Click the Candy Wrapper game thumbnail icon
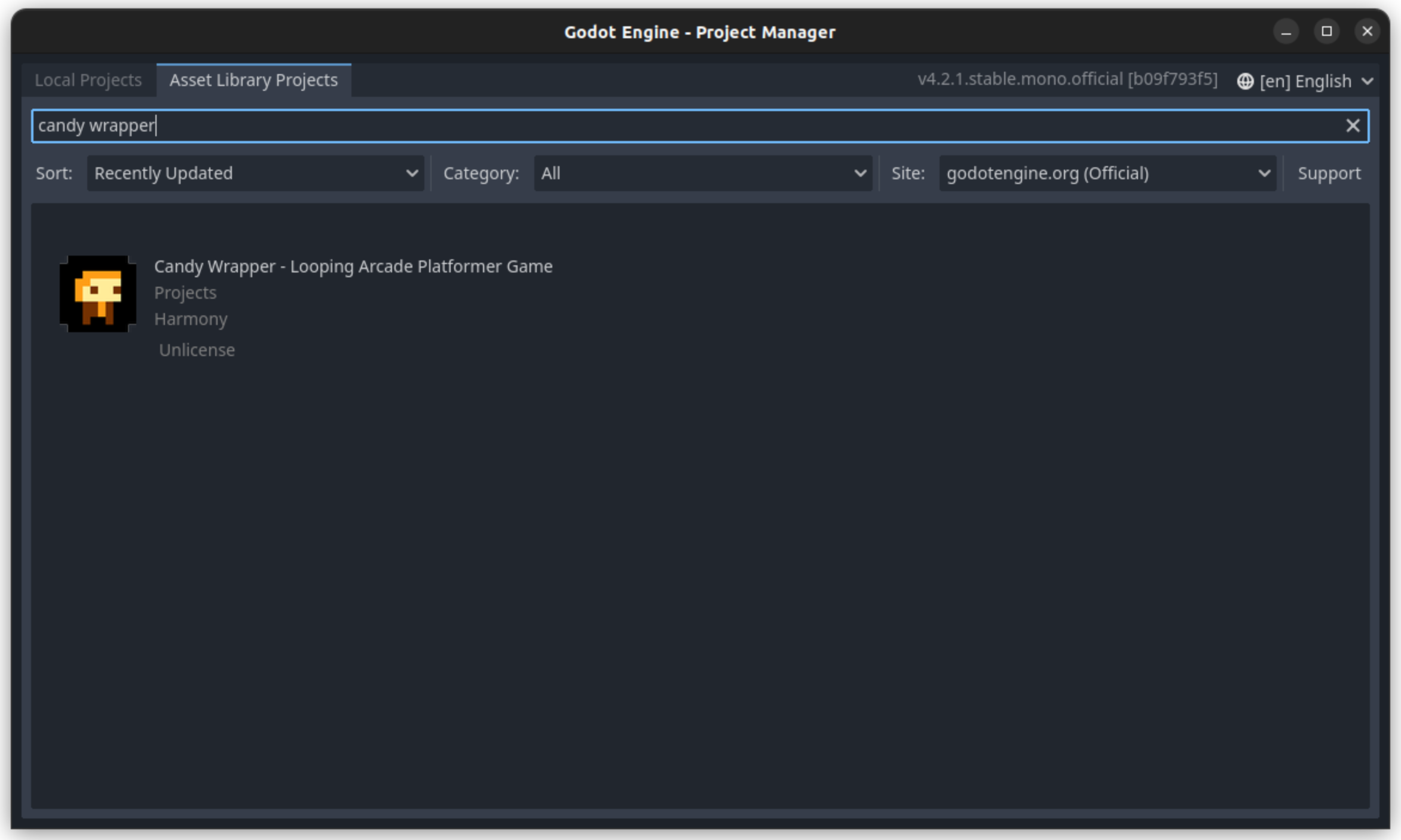 [97, 293]
